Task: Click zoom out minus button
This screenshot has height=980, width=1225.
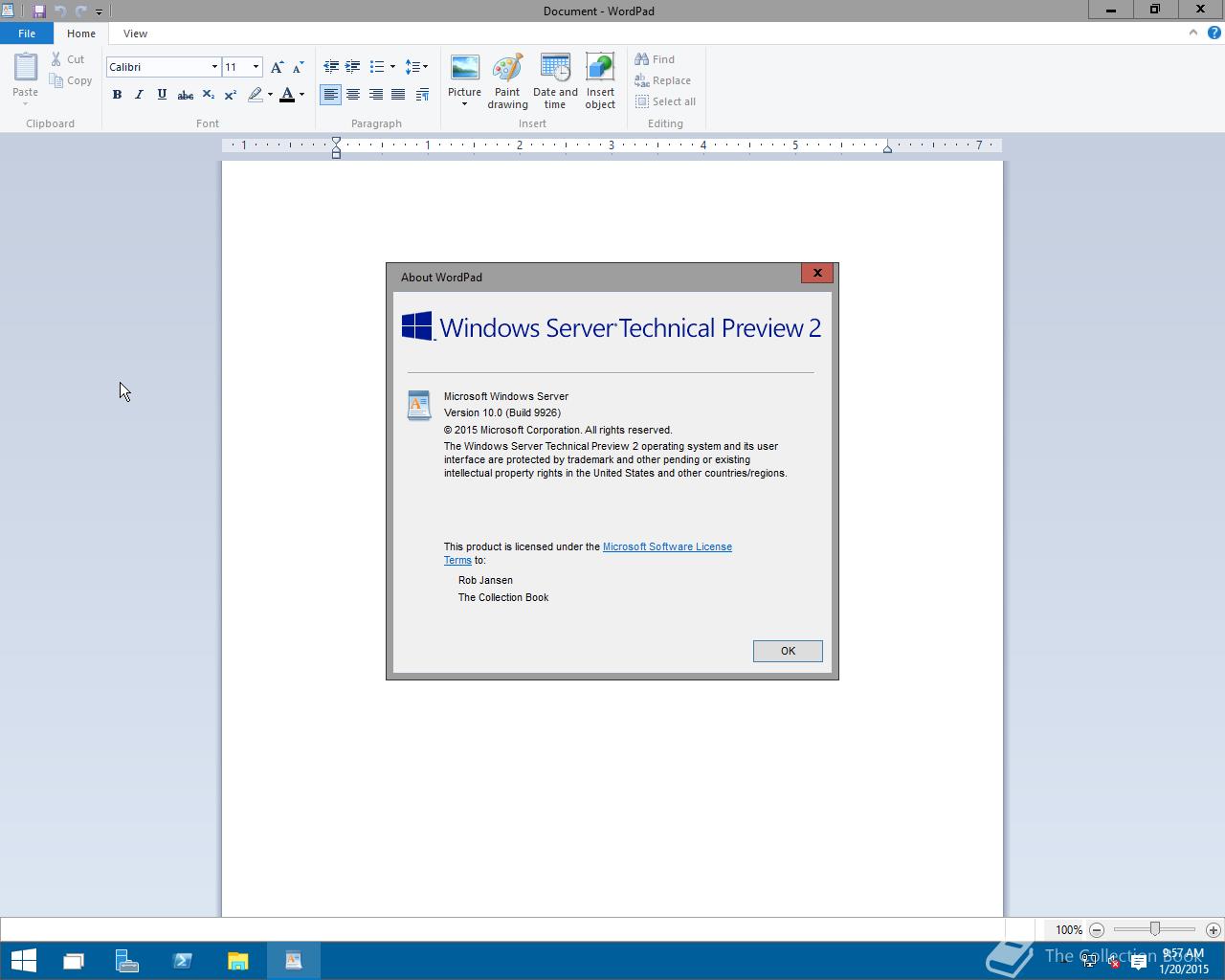Action: pos(1097,929)
